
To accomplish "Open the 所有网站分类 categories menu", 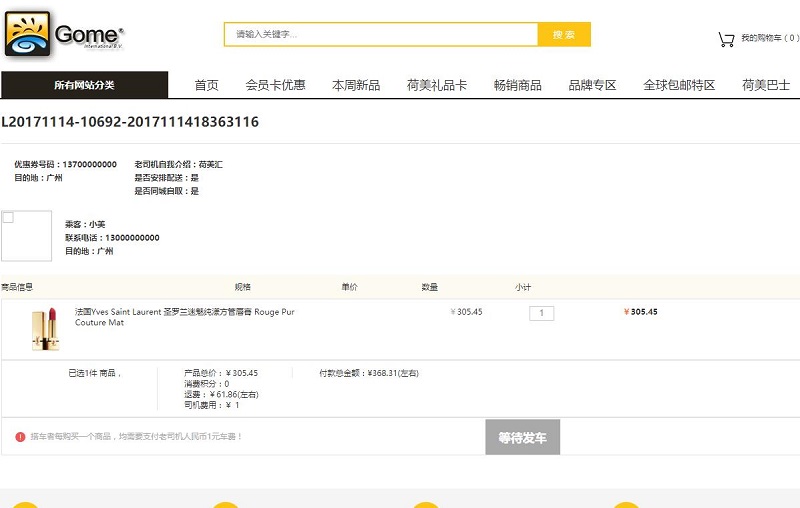I will pos(84,85).
